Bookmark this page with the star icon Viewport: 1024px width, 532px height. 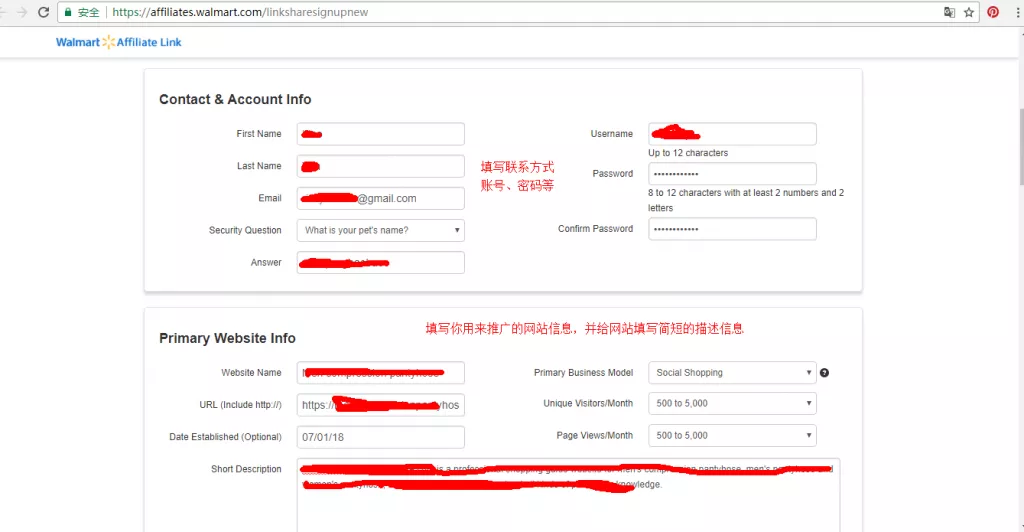coord(968,12)
